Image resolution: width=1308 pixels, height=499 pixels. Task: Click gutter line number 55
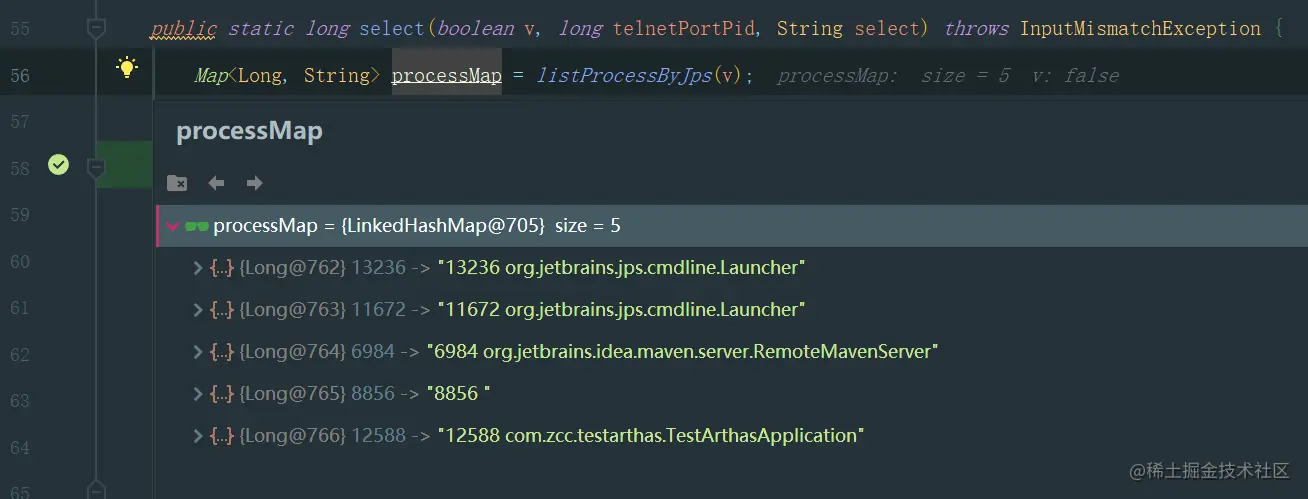pyautogui.click(x=20, y=30)
